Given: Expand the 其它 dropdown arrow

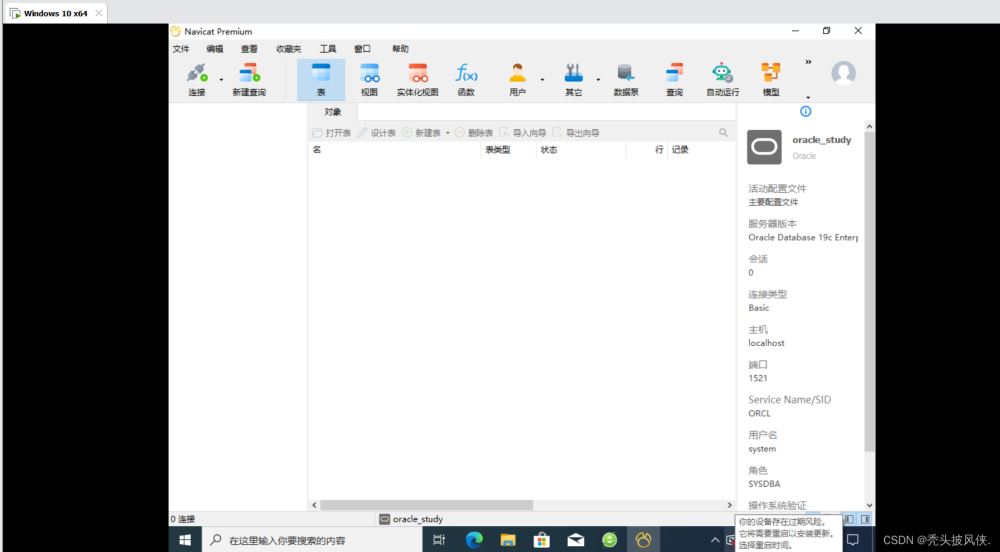Looking at the screenshot, I should pyautogui.click(x=598, y=80).
